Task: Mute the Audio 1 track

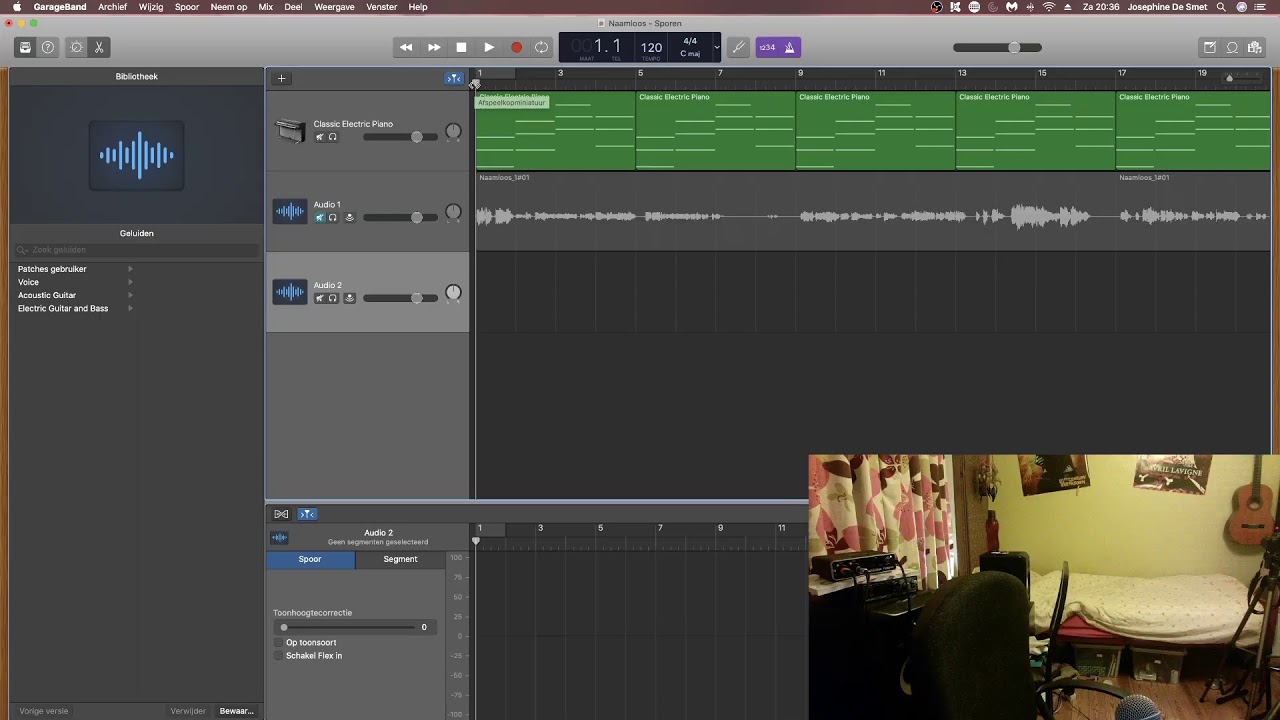Action: point(320,217)
